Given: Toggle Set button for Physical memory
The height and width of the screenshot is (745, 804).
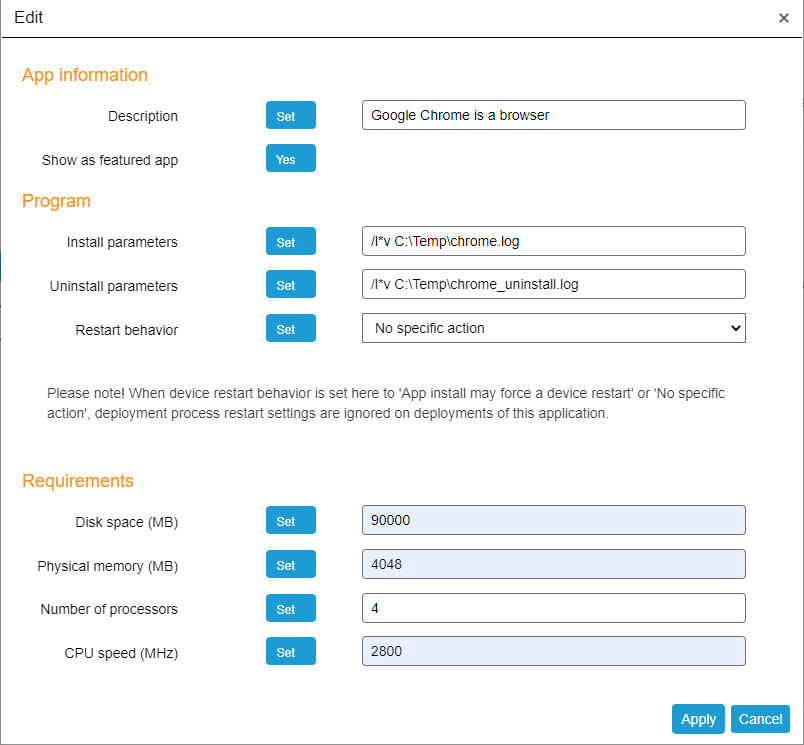Looking at the screenshot, I should pyautogui.click(x=290, y=565).
